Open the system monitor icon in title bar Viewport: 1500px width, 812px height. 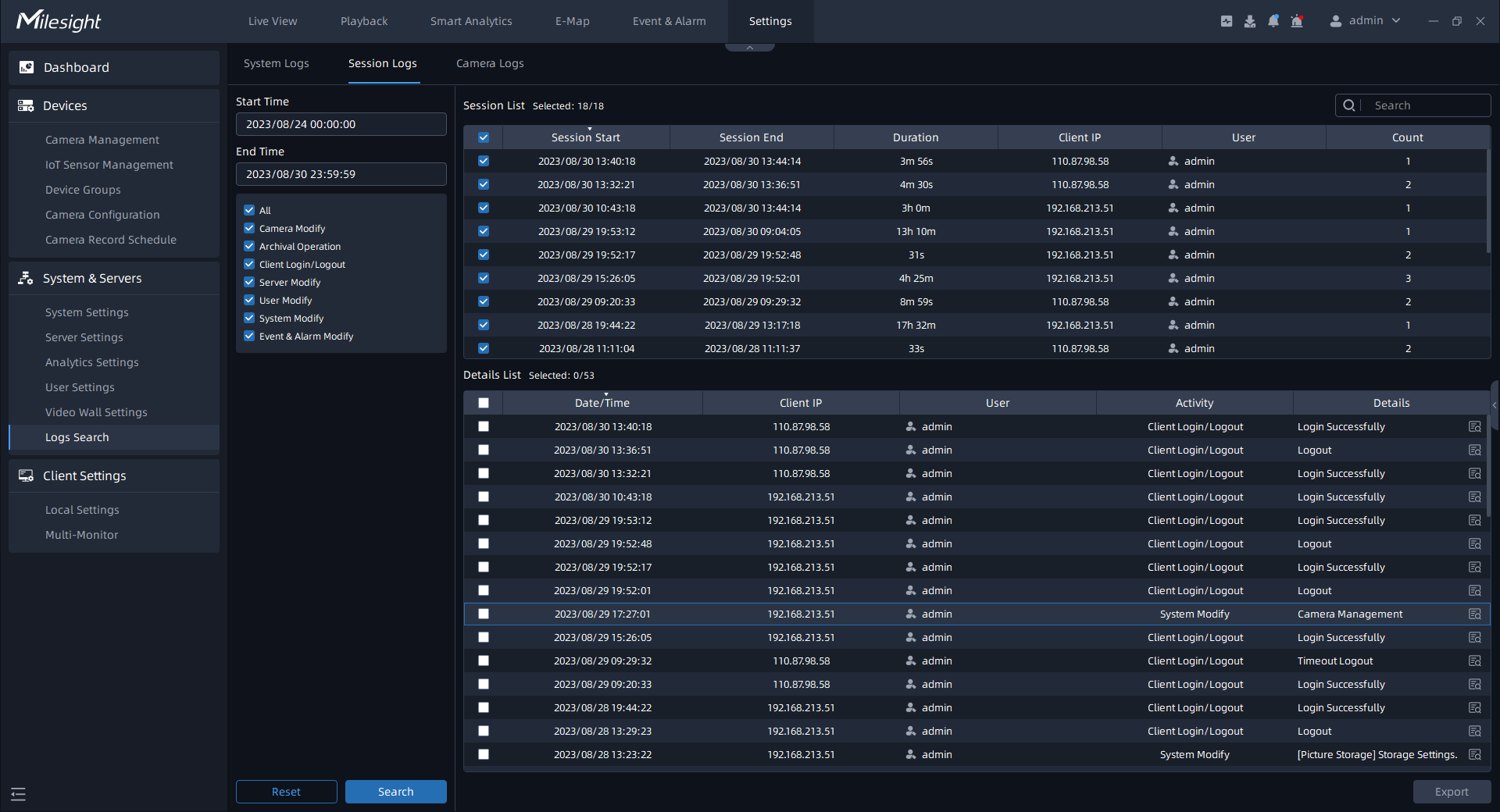click(x=1227, y=21)
